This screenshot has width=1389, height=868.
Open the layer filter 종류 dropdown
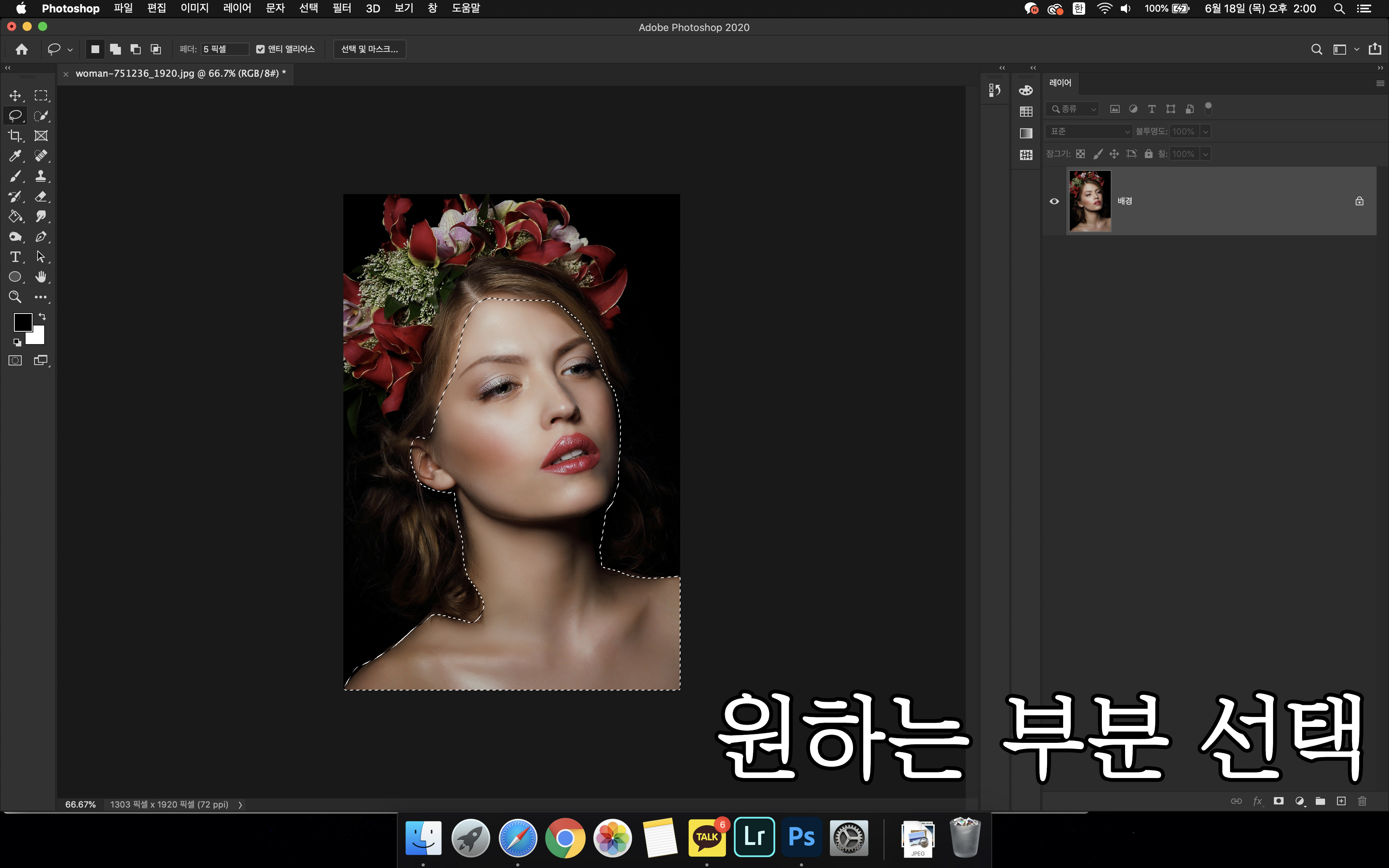point(1072,109)
